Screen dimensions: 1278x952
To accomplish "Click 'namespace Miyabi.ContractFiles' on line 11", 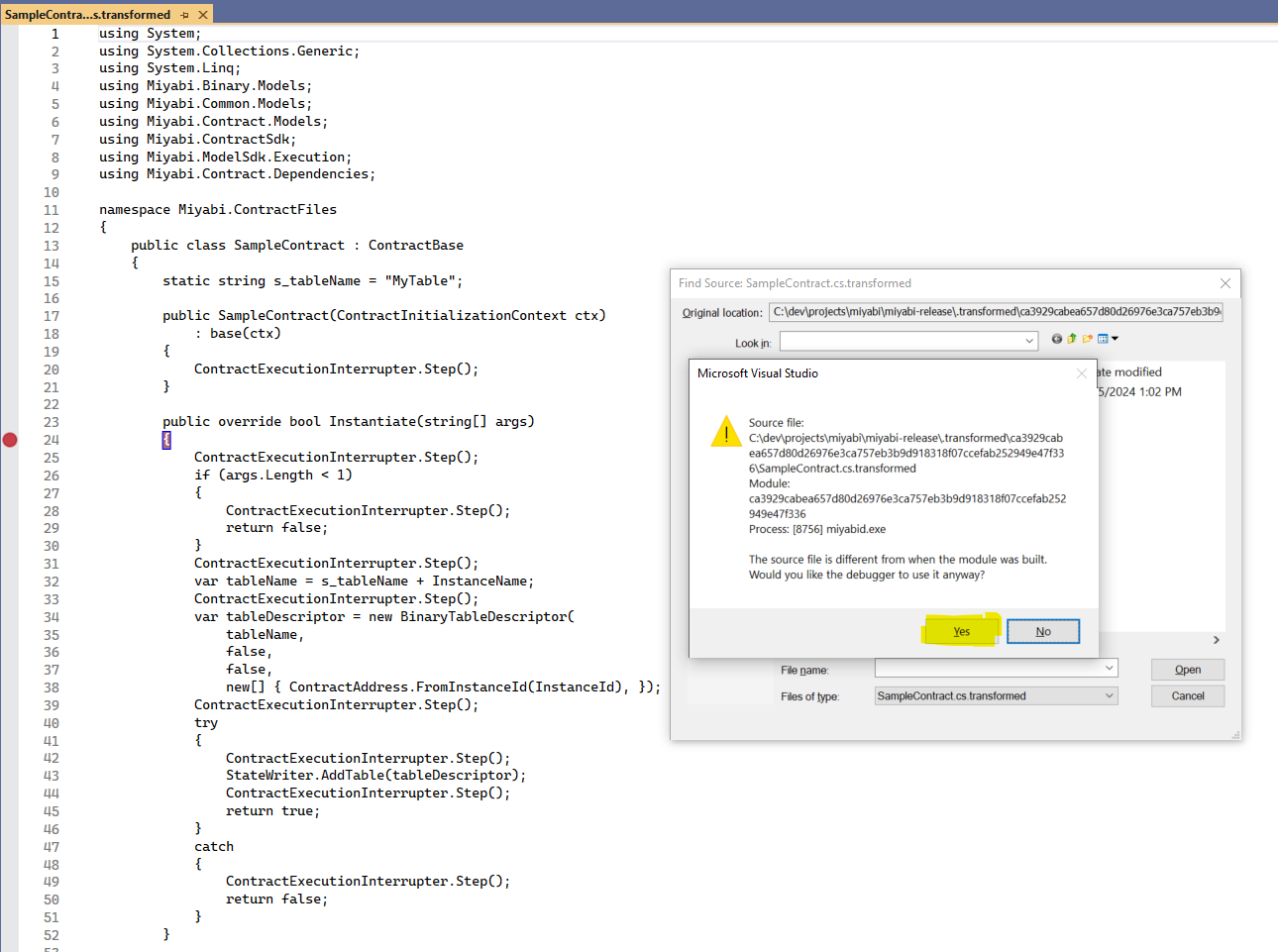I will 218,210.
